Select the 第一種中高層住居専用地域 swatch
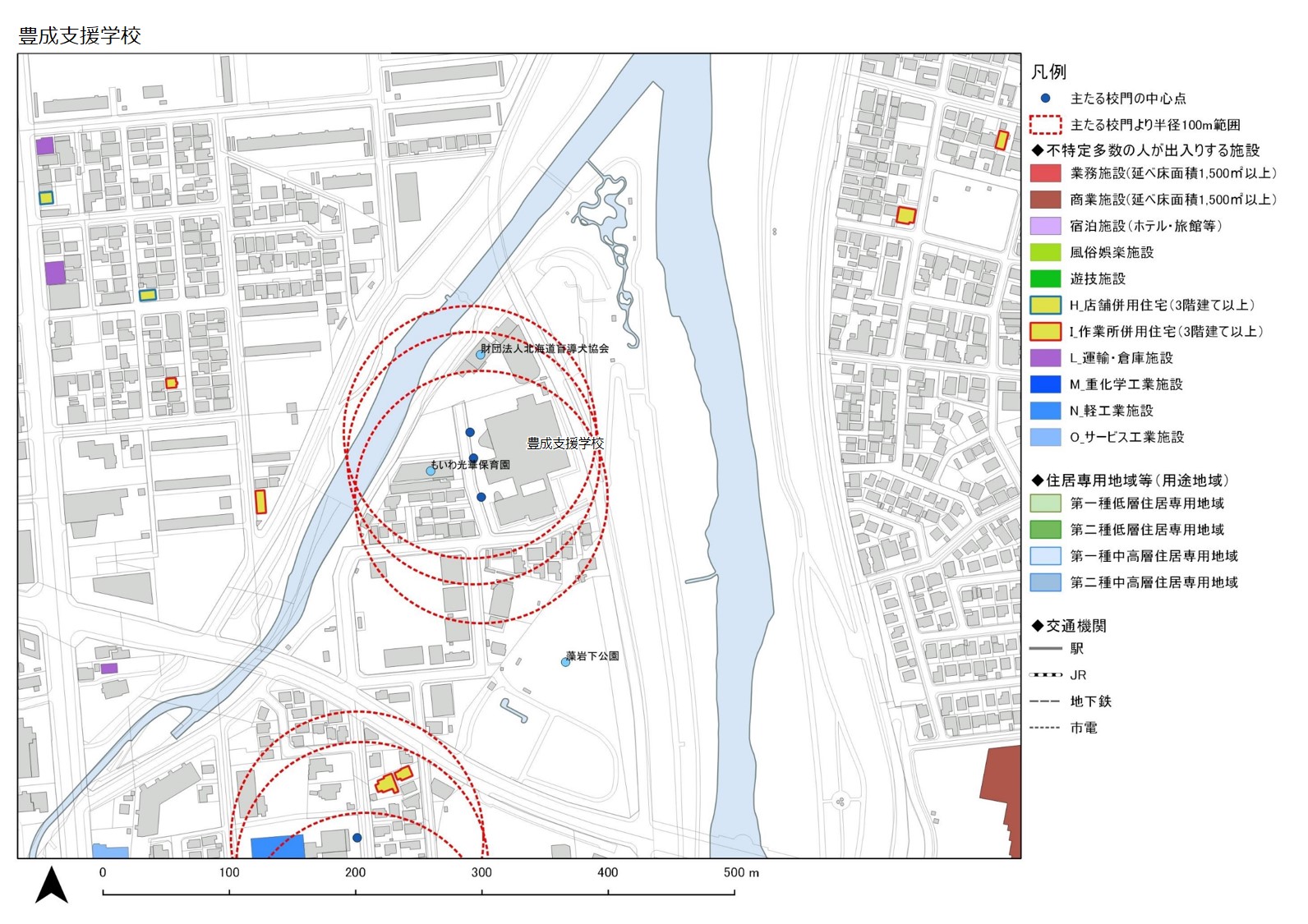1308x924 pixels. [1045, 555]
